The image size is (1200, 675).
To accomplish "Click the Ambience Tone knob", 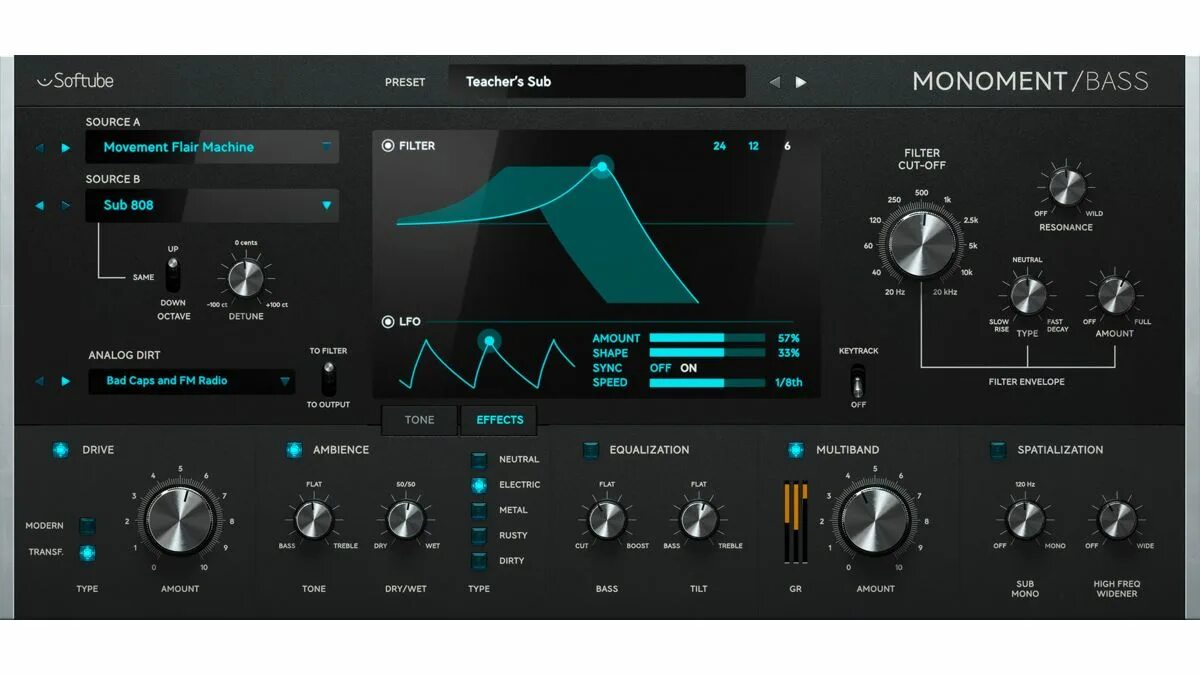I will coord(313,519).
